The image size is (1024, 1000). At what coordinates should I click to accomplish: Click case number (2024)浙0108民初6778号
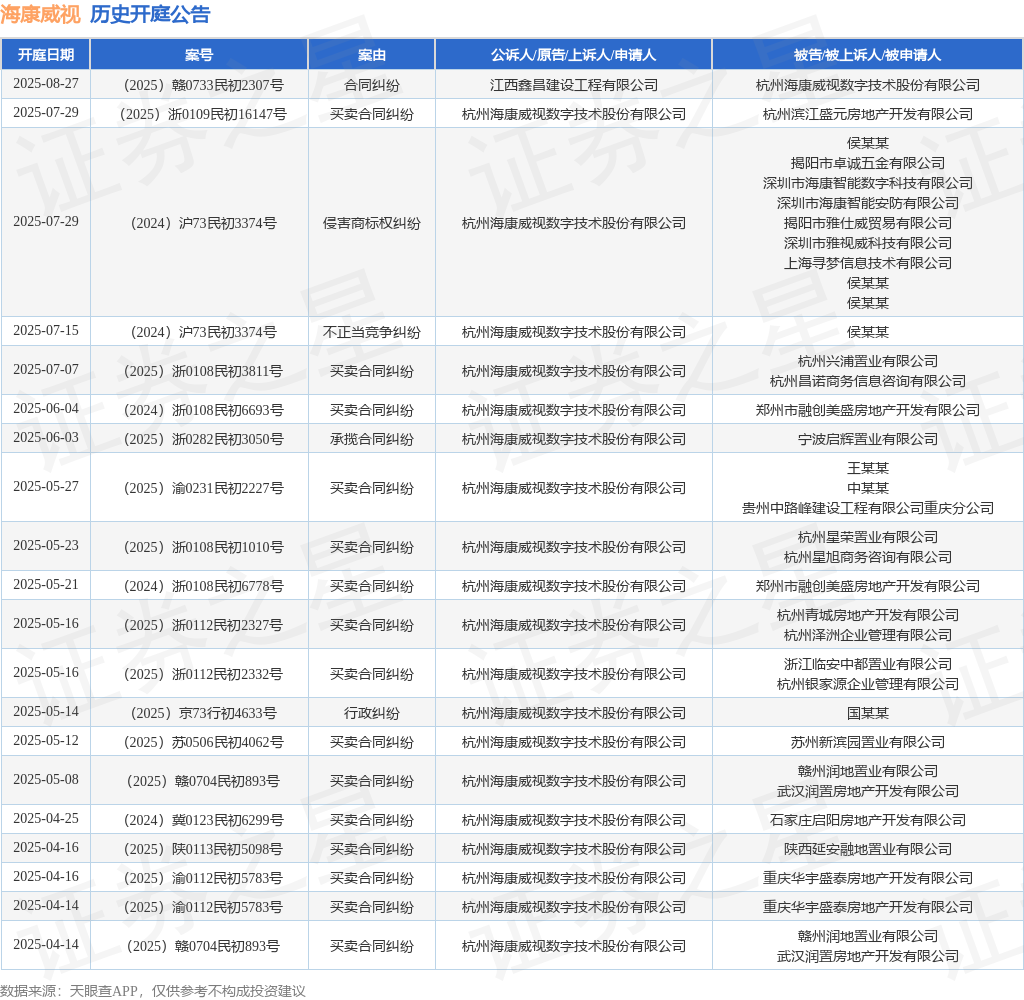click(x=199, y=587)
